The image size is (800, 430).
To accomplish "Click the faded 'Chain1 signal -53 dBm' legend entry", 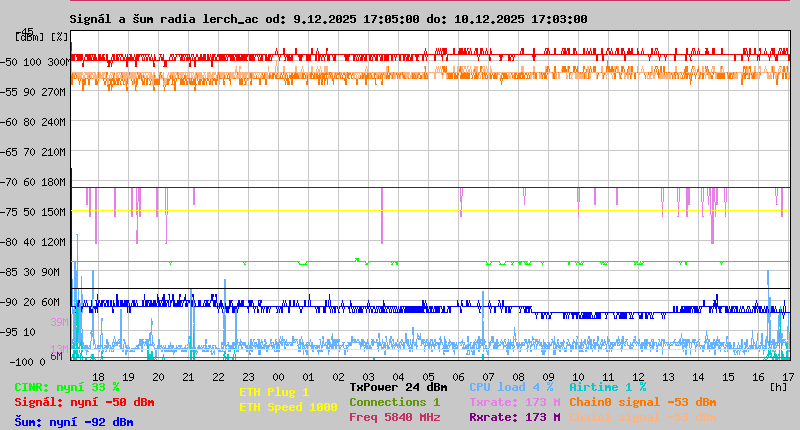I will click(x=643, y=417).
